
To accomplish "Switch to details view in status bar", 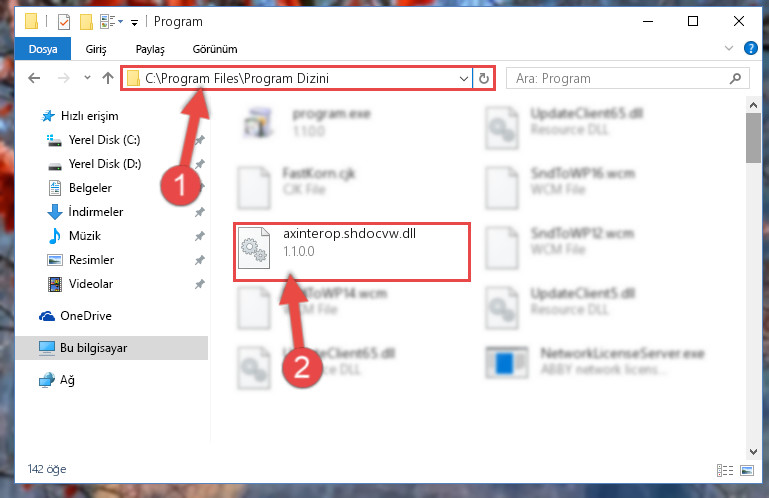I will coord(724,471).
